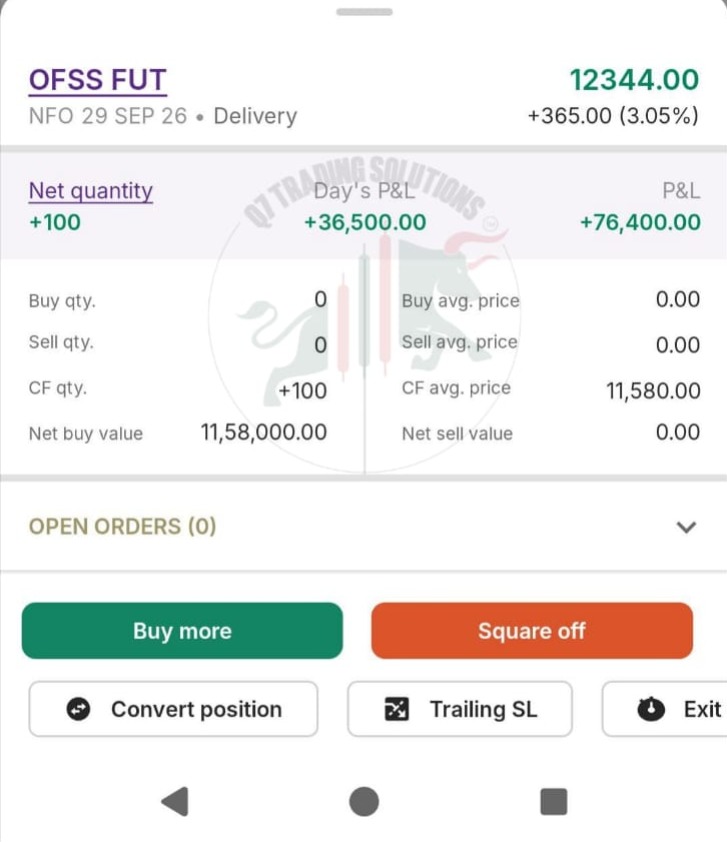Screen dimensions: 727x842
Task: Tap the Android back triangle icon
Action: (x=175, y=802)
